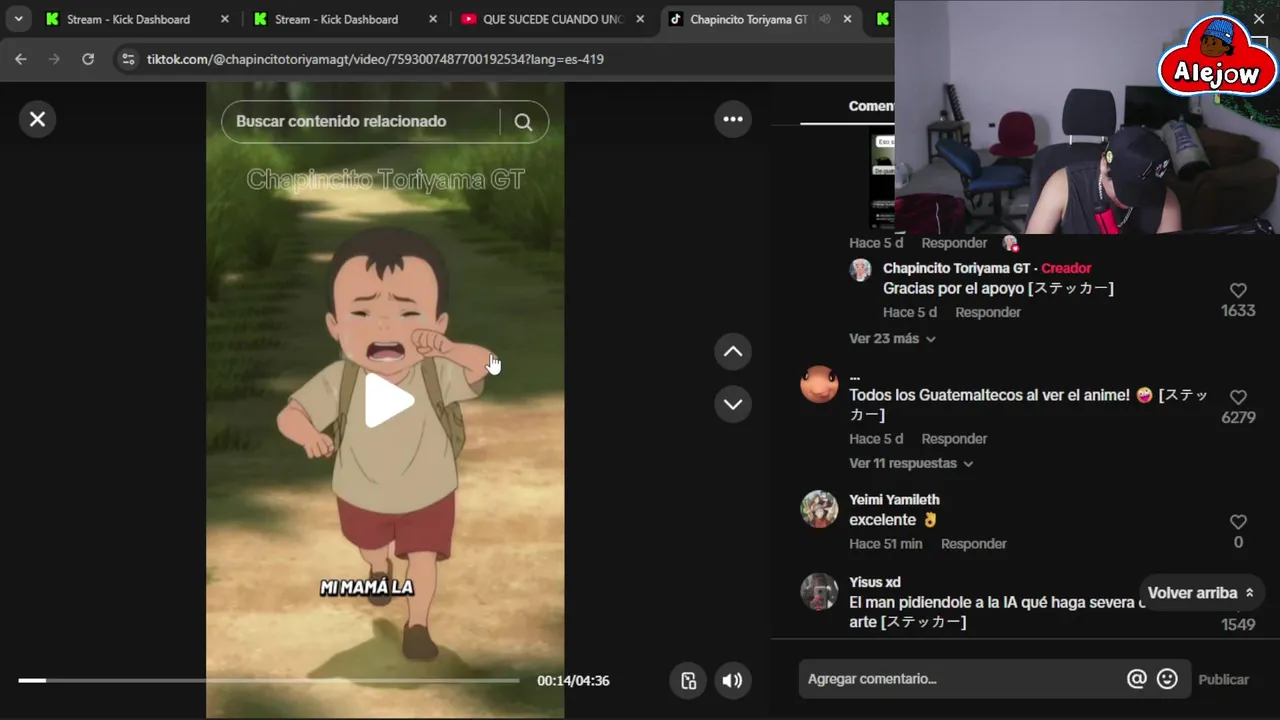Open the three-dots more options menu

(x=733, y=119)
